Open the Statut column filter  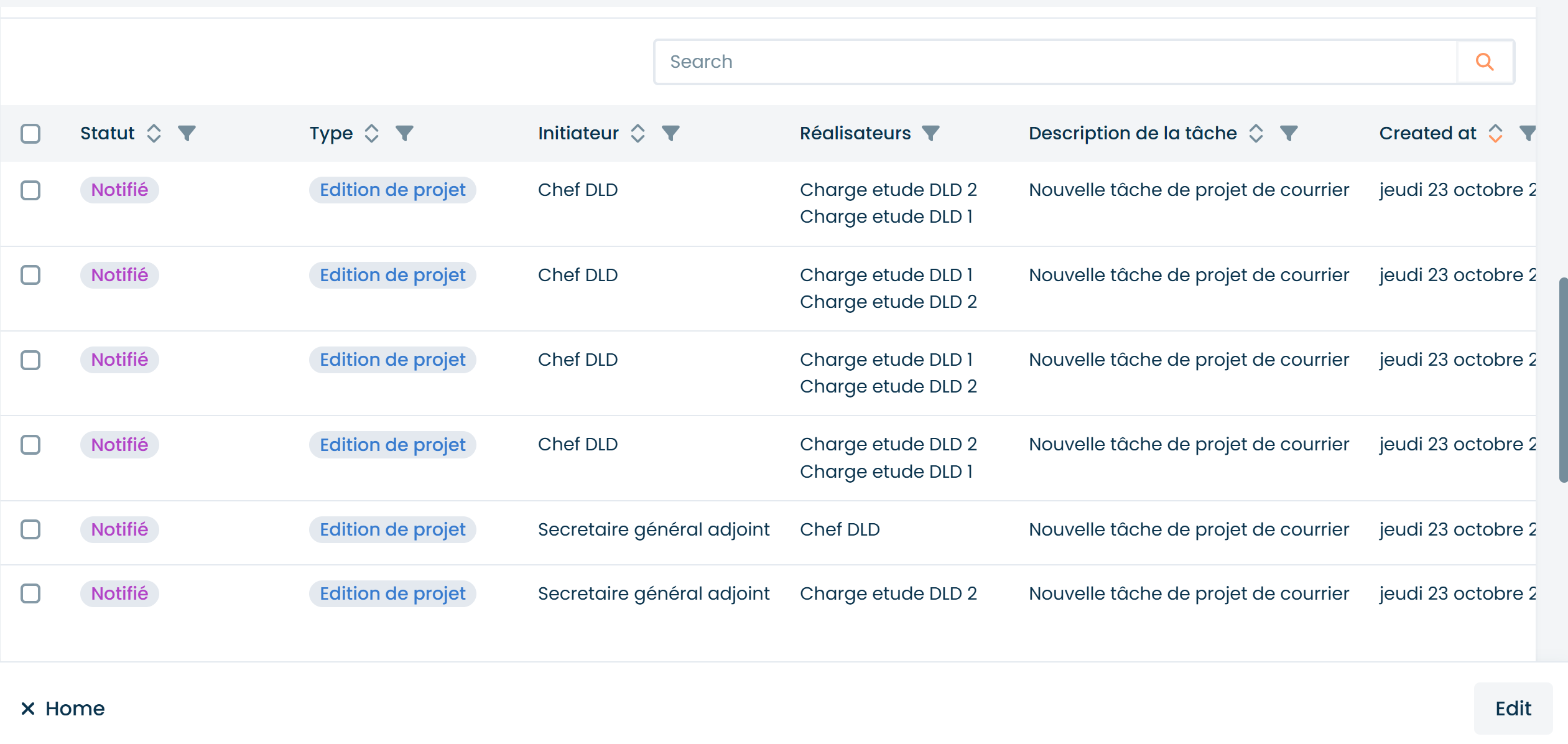pos(187,133)
